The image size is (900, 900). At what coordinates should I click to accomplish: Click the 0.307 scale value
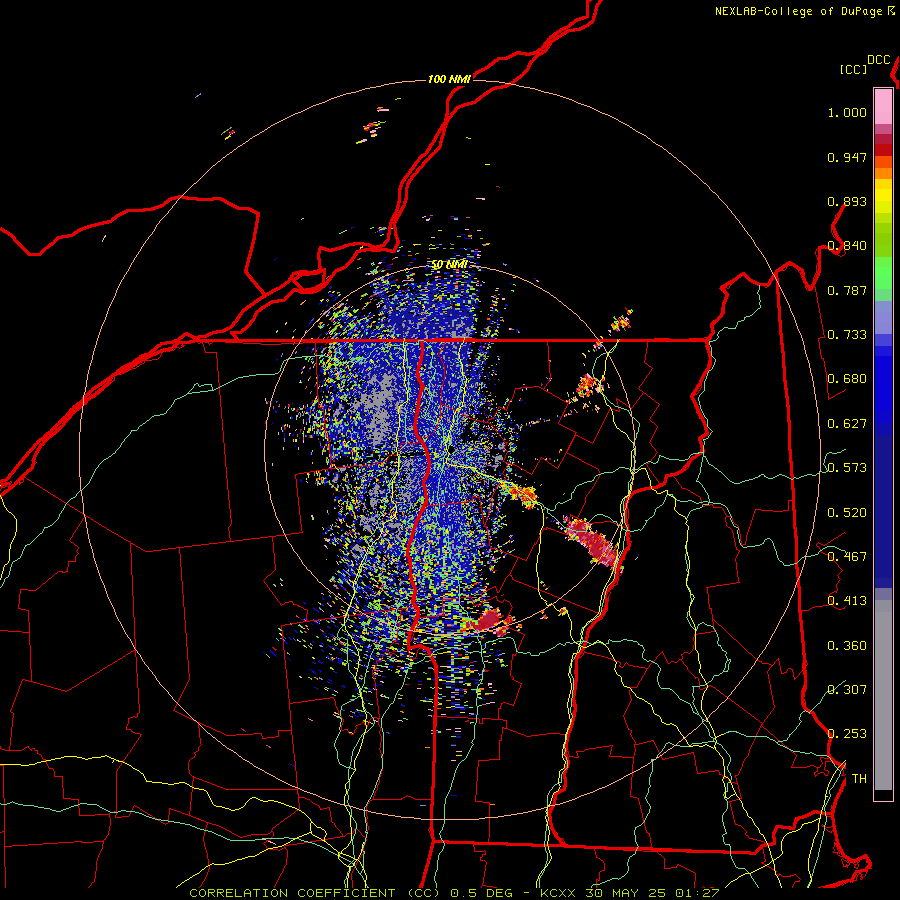pyautogui.click(x=847, y=689)
